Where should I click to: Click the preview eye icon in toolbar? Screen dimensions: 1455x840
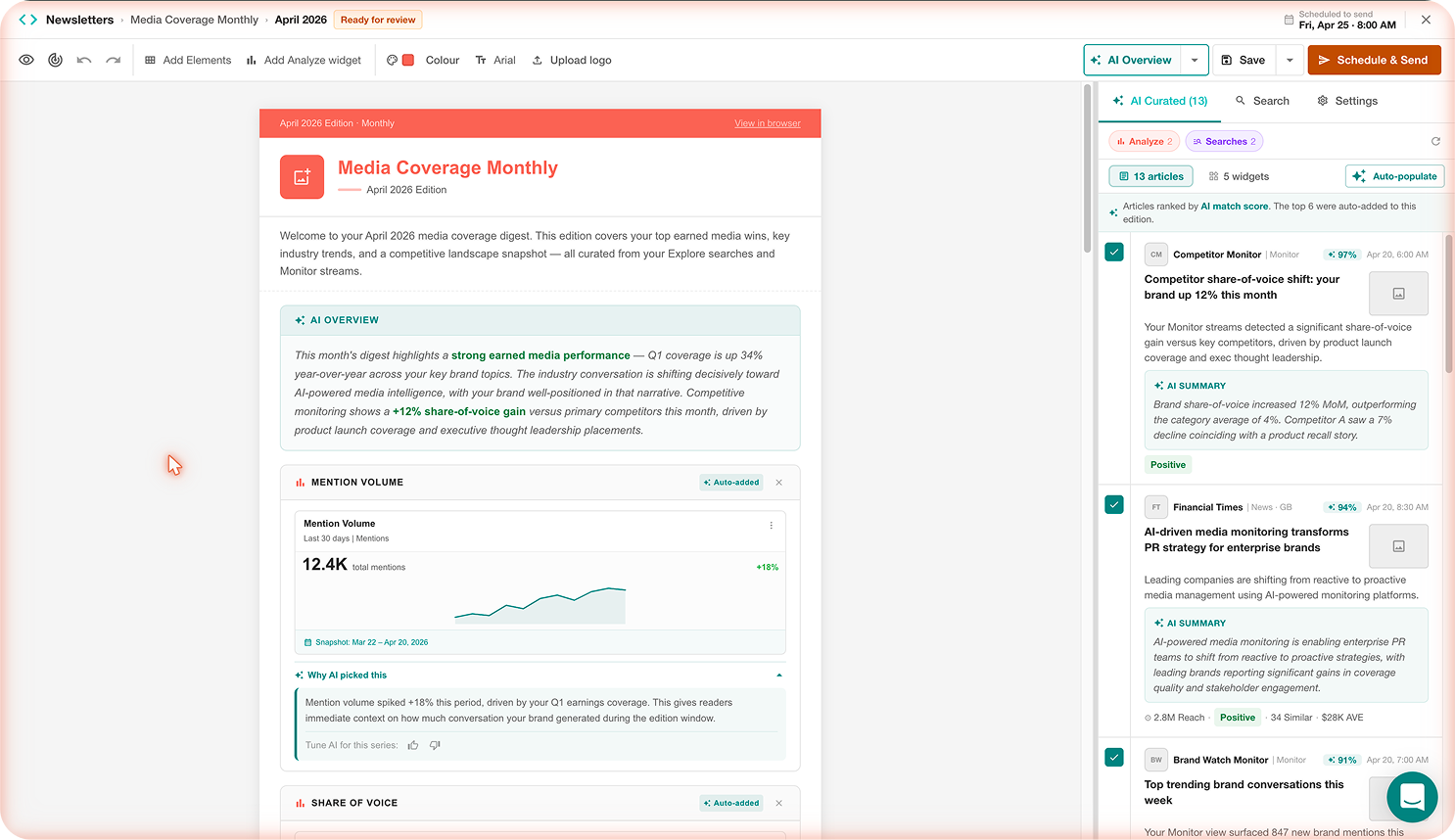[26, 60]
